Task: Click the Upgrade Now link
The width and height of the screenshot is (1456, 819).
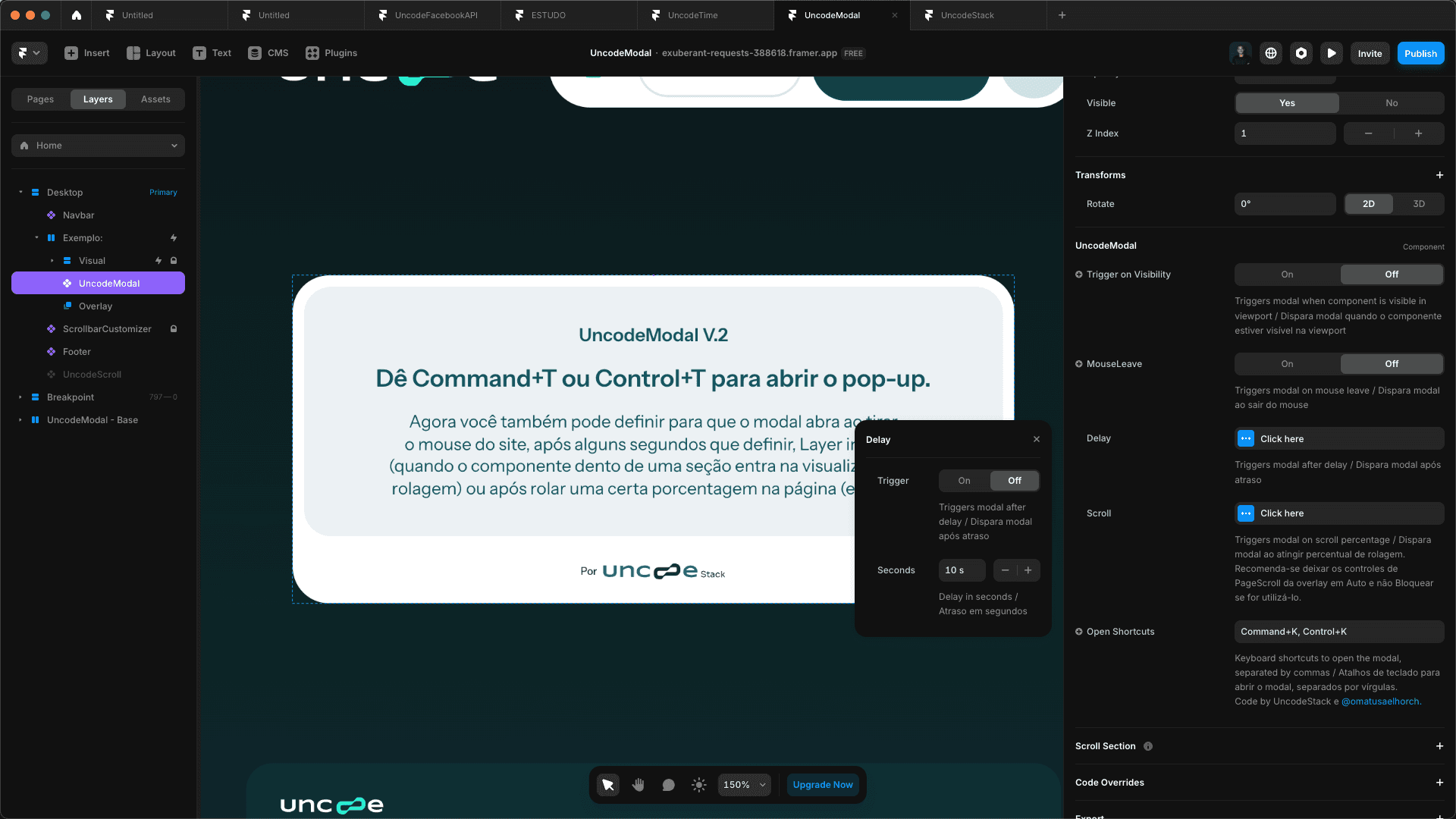Action: 823,785
